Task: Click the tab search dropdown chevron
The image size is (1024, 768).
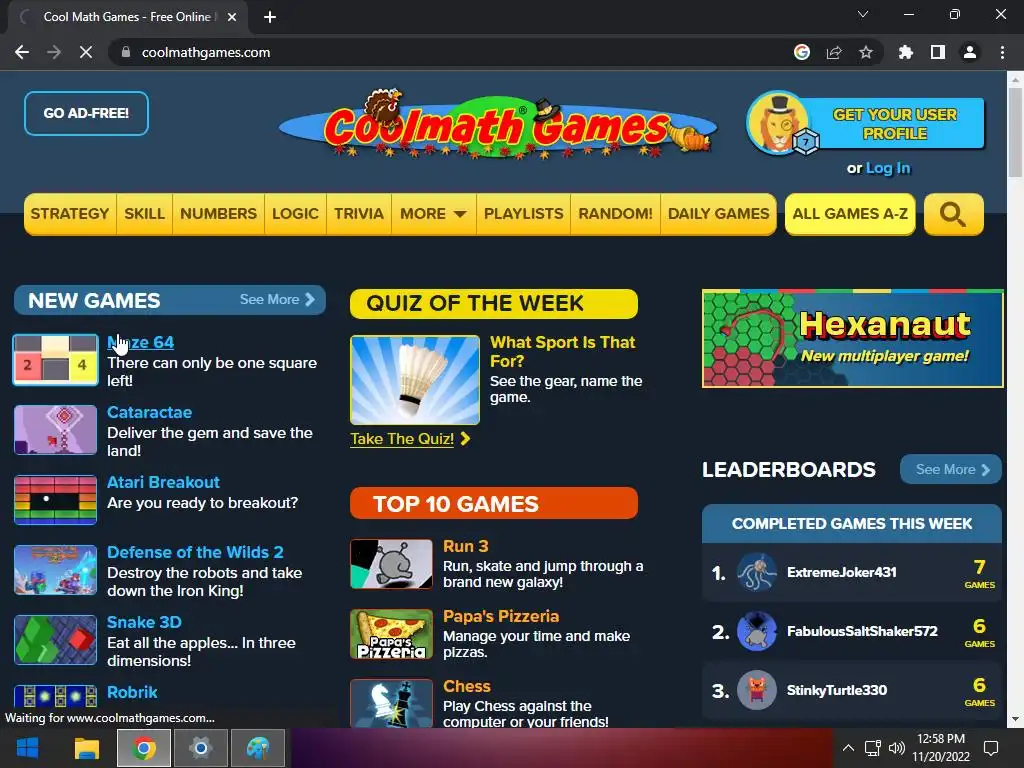Action: click(863, 14)
